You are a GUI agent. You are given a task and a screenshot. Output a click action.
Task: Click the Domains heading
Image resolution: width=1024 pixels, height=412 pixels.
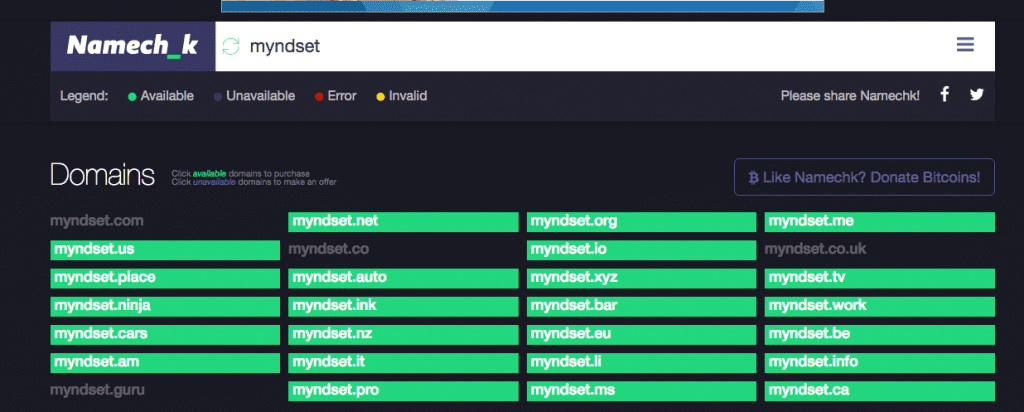pyautogui.click(x=103, y=176)
